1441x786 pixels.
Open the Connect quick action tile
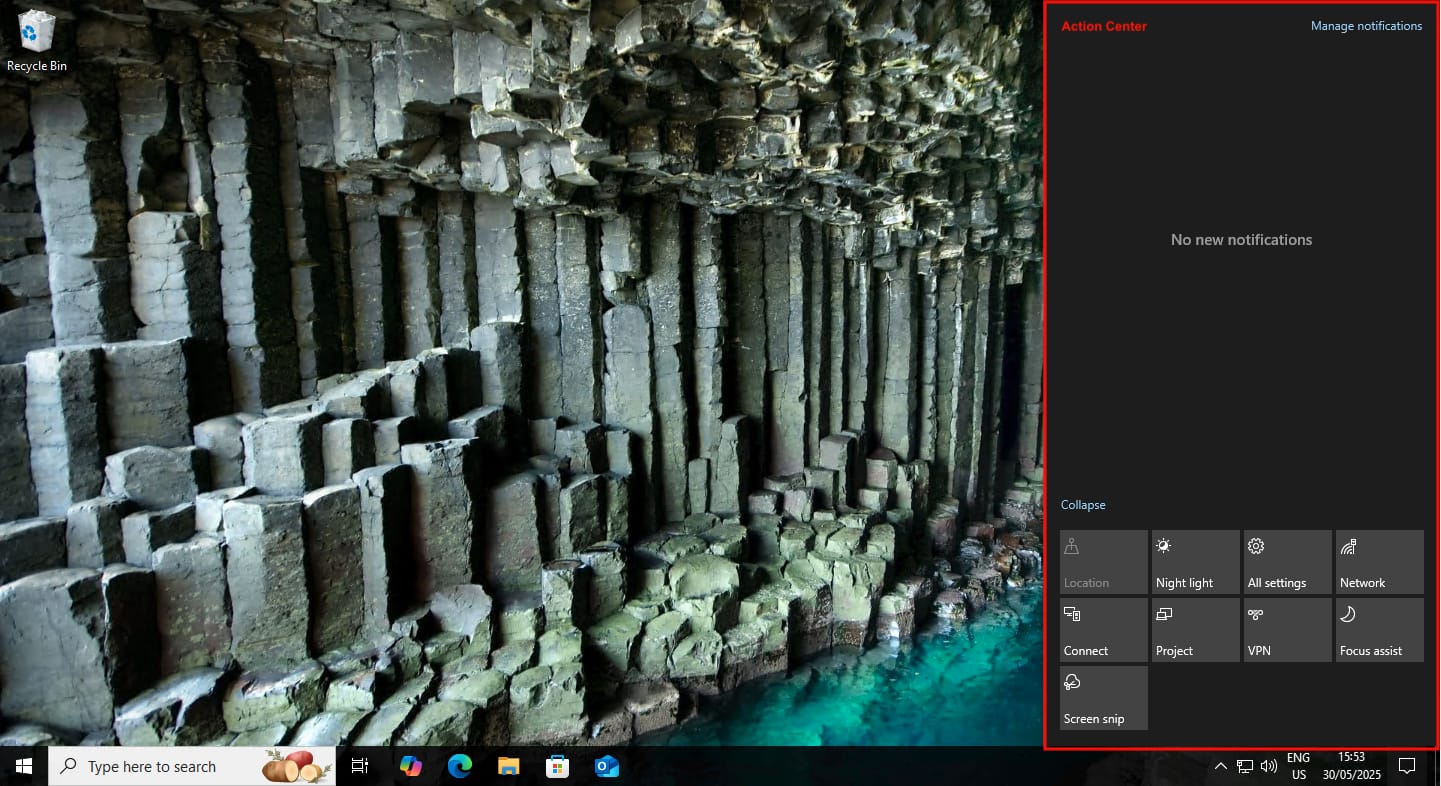[x=1104, y=630]
